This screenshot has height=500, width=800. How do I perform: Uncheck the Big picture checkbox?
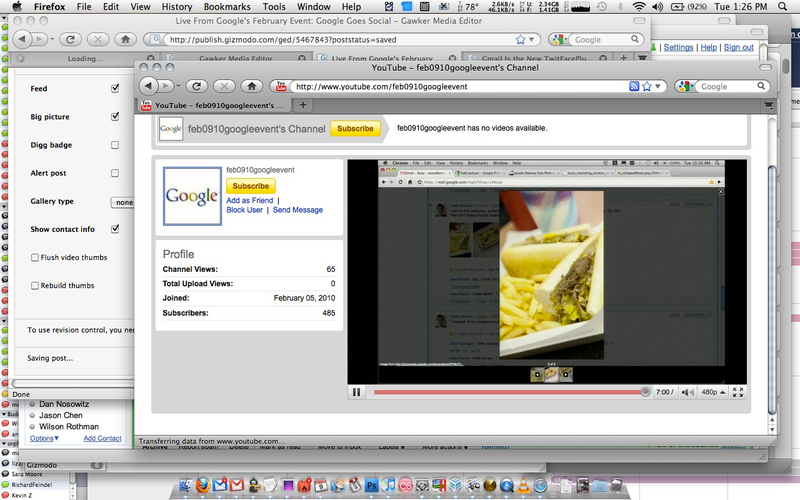(x=115, y=116)
